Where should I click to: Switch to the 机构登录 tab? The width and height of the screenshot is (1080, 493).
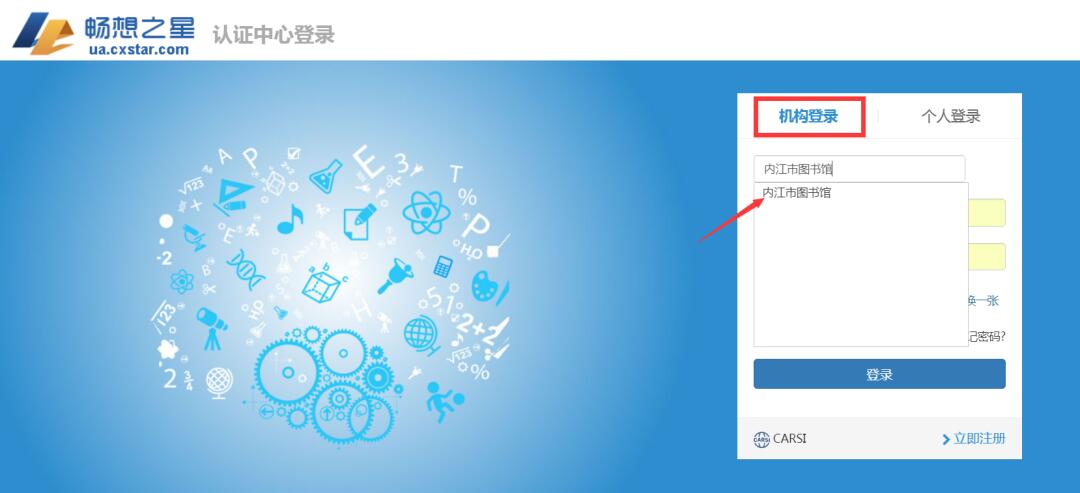point(808,116)
